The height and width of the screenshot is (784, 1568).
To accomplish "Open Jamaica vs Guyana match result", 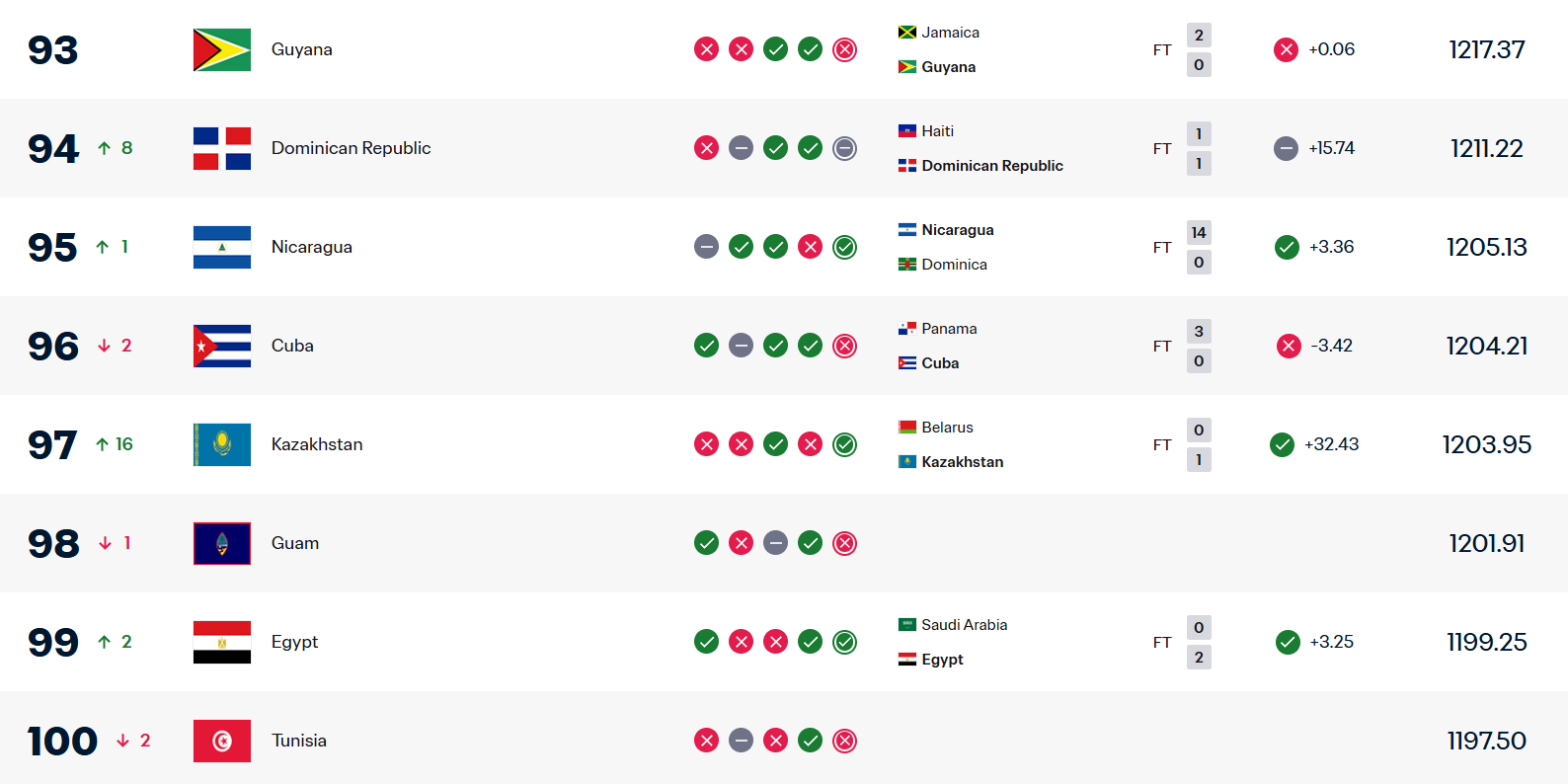I will pyautogui.click(x=1162, y=49).
